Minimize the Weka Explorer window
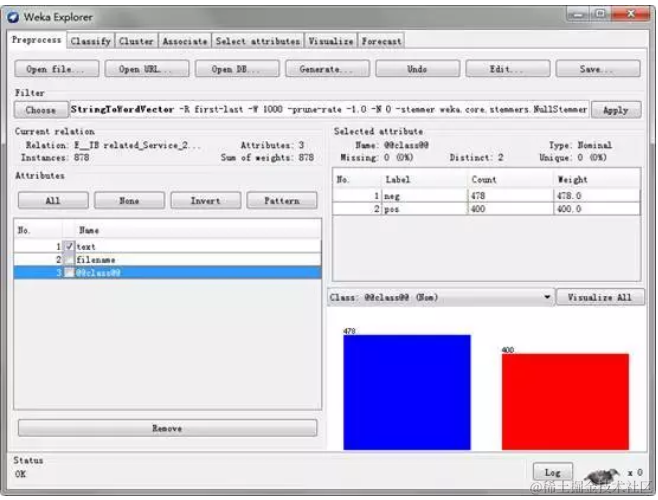This screenshot has height=500, width=658. (x=578, y=15)
